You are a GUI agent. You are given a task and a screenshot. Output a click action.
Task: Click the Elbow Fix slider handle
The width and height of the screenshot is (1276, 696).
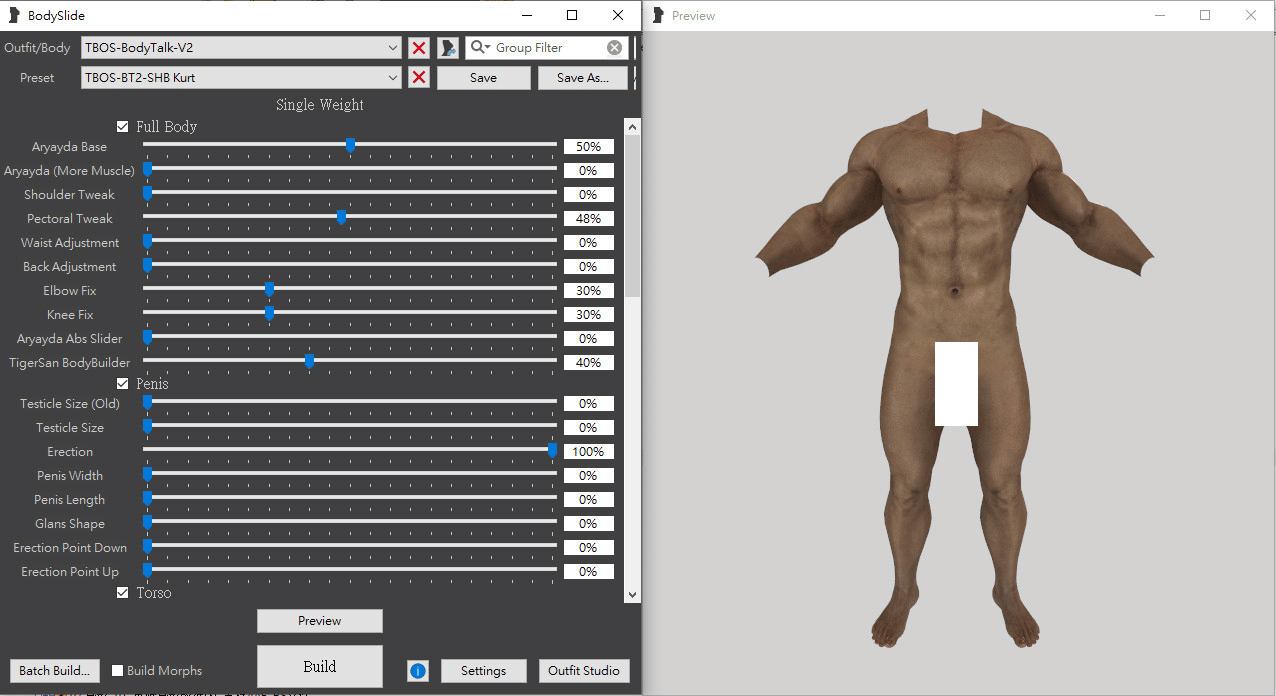[x=269, y=289]
